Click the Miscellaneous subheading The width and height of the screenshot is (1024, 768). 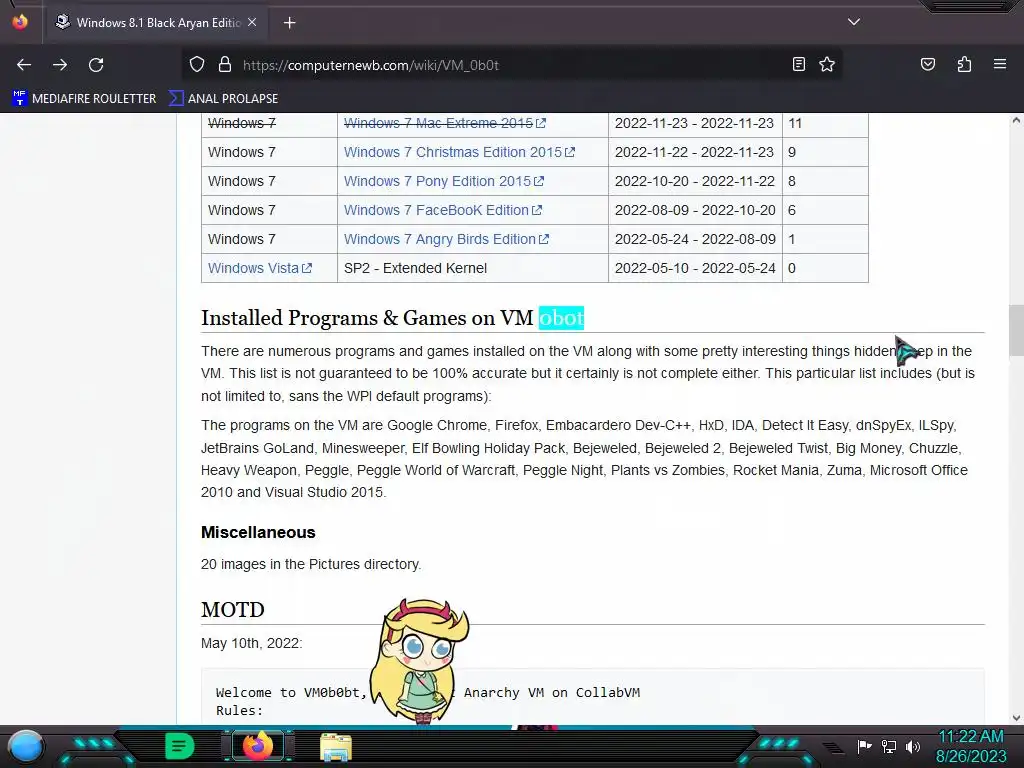tap(258, 532)
